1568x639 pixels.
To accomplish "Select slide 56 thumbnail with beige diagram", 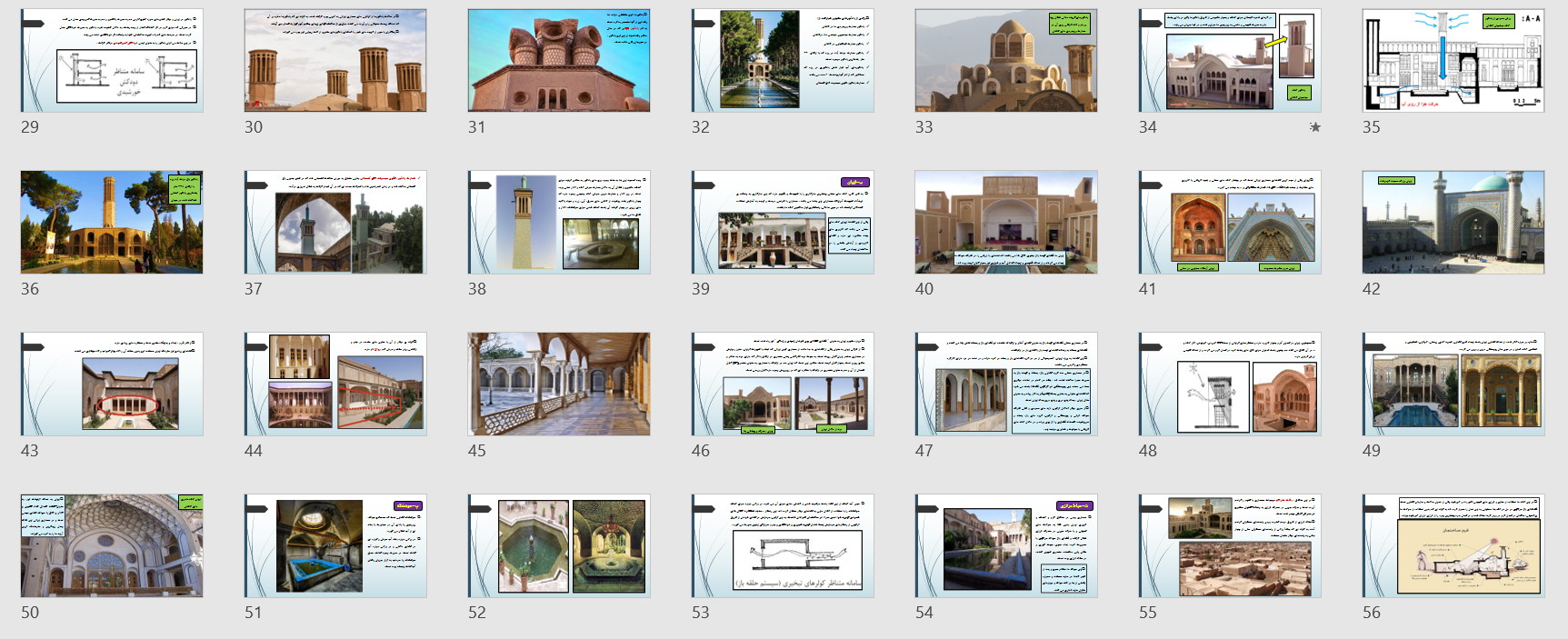I will coord(1453,546).
